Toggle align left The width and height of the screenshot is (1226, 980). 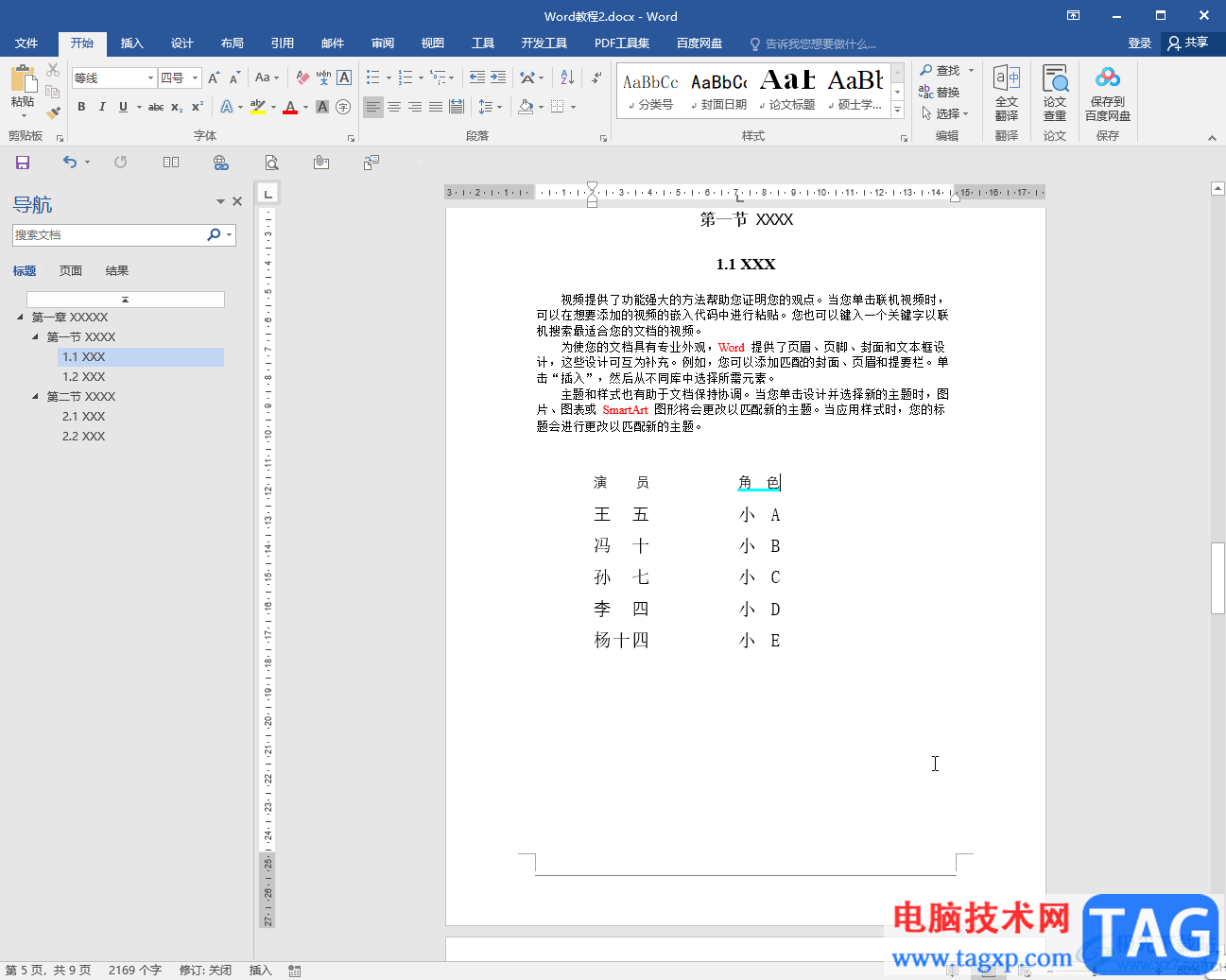[373, 107]
